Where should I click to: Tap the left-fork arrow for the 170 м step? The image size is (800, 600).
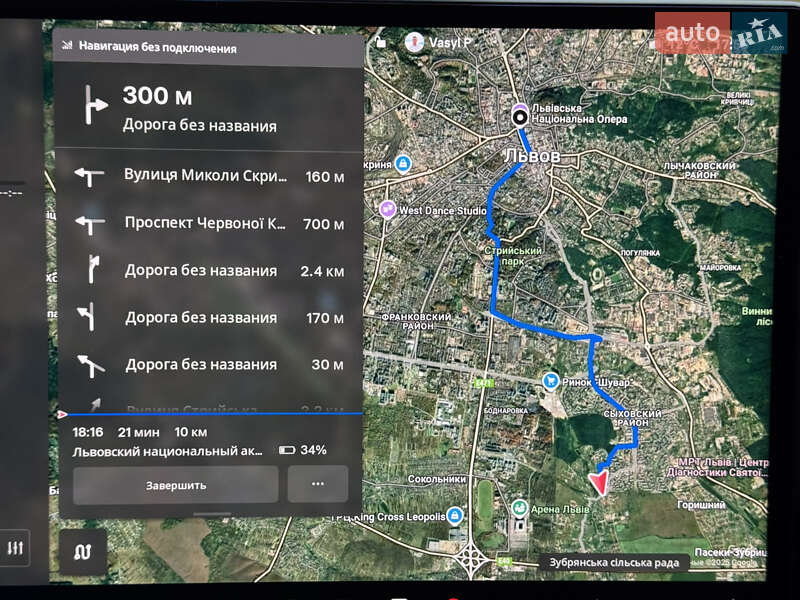90,317
